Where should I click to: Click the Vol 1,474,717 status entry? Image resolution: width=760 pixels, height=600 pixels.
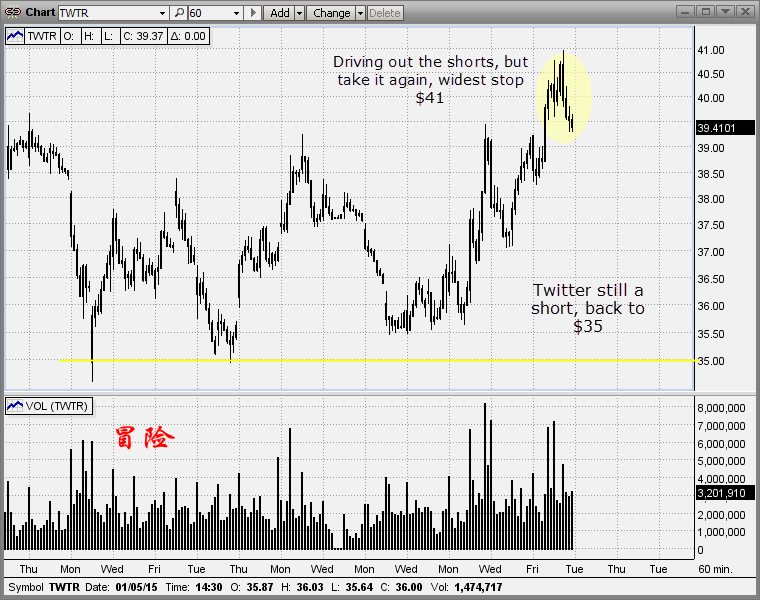(x=467, y=587)
